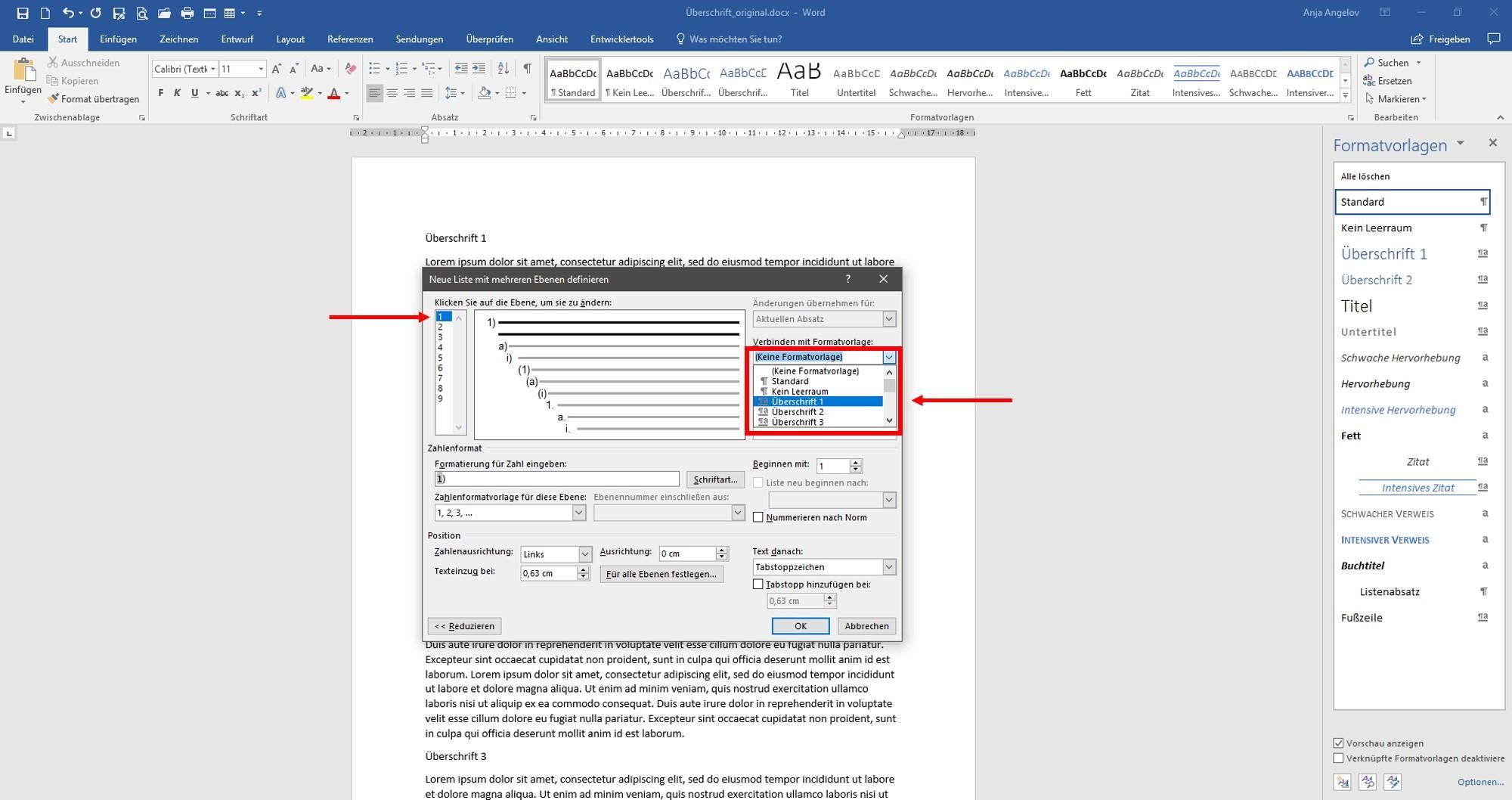Image resolution: width=1512 pixels, height=800 pixels.
Task: Click the Freigeben share button
Action: click(1441, 39)
